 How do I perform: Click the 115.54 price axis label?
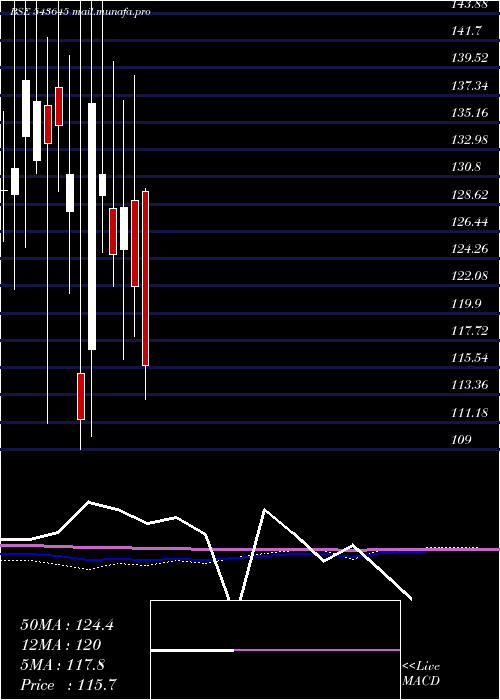tap(470, 358)
